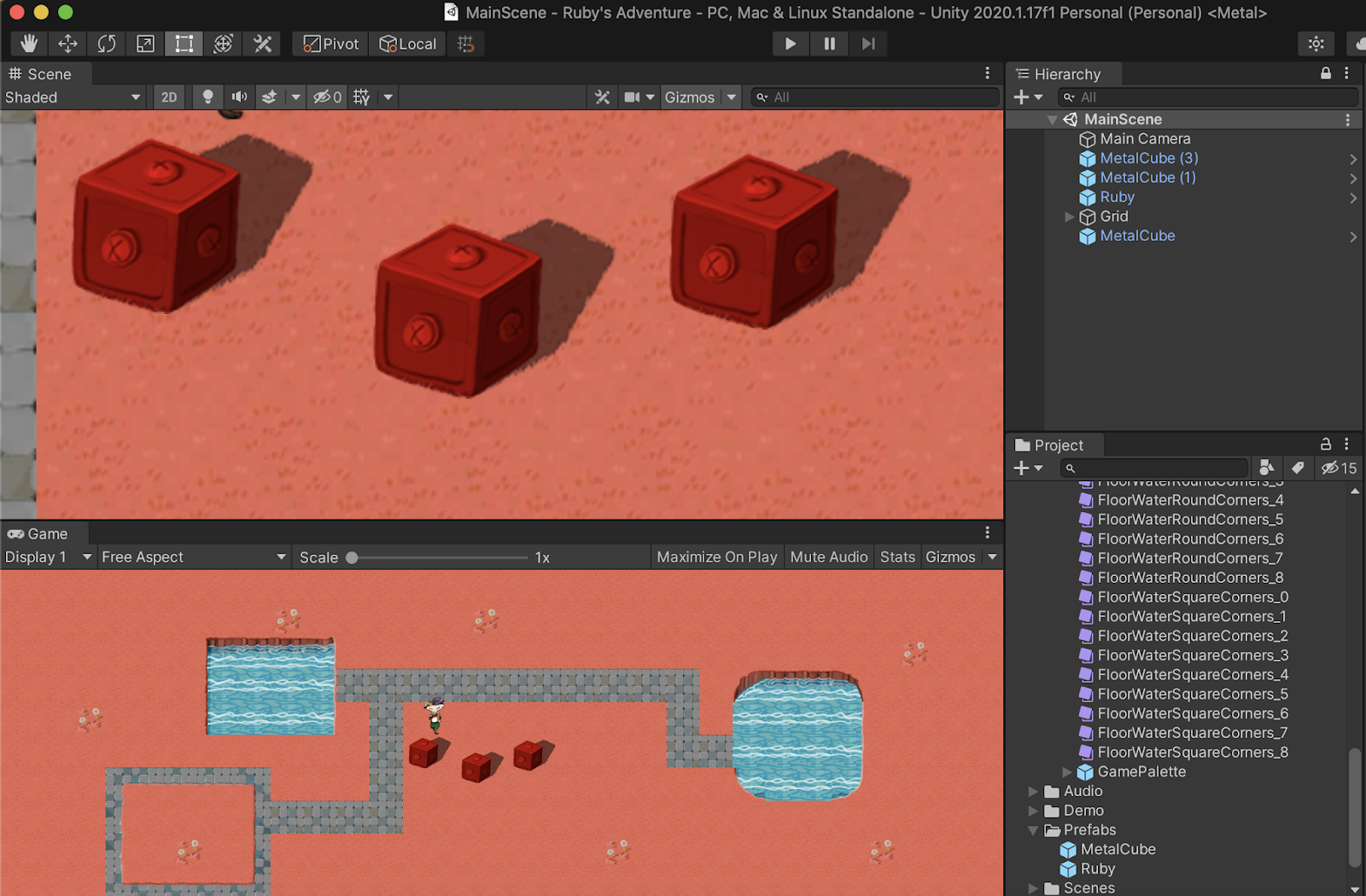This screenshot has height=896, width=1366.
Task: Add new object in Hierarchy
Action: point(1028,97)
